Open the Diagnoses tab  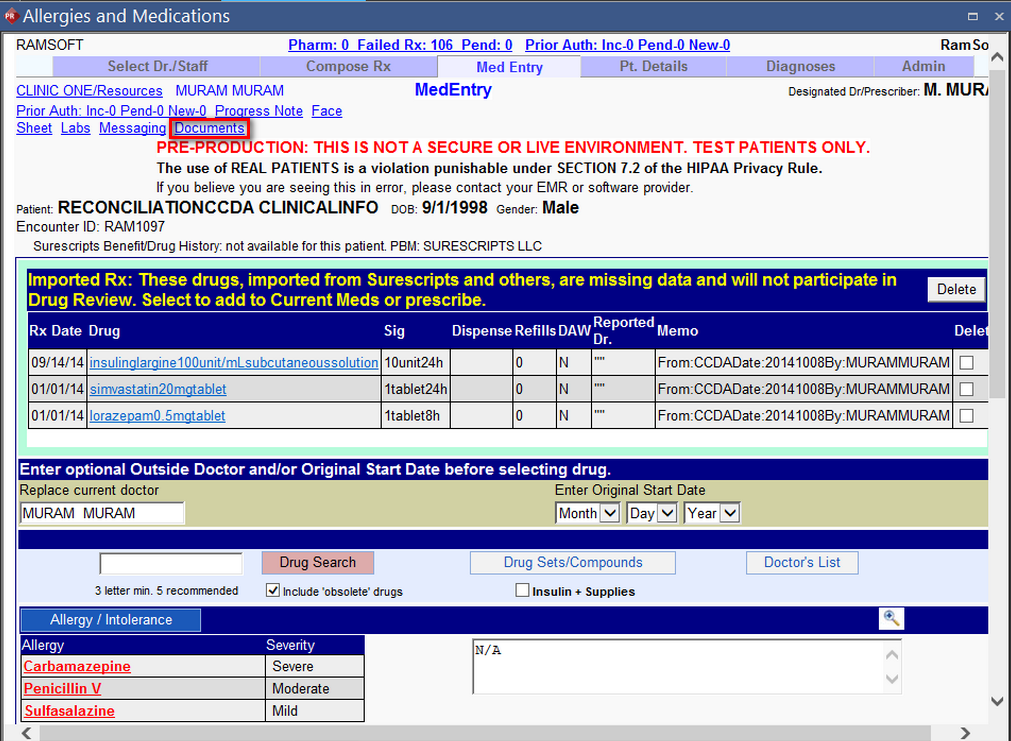tap(800, 66)
